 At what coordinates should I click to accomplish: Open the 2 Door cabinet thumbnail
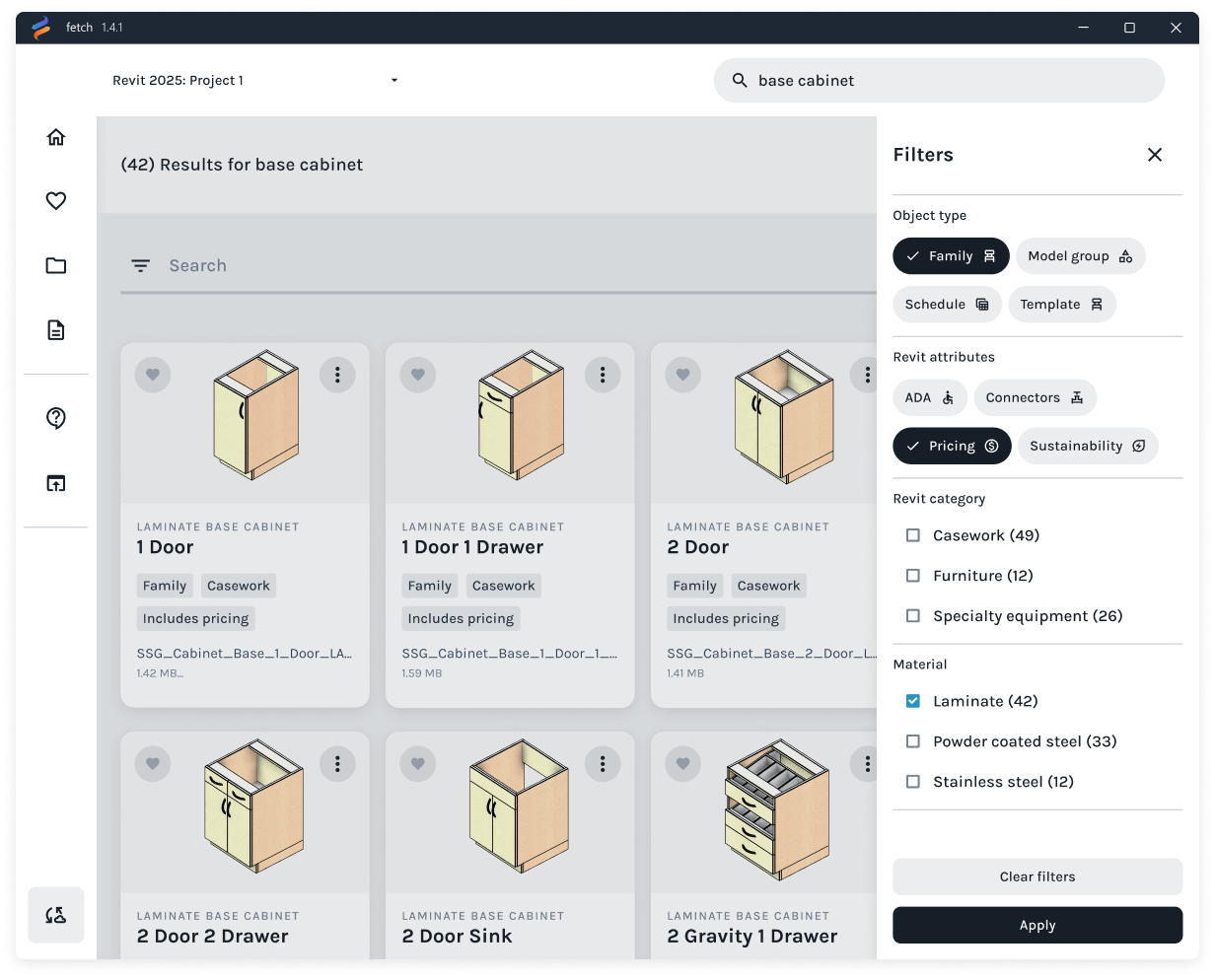tap(785, 416)
